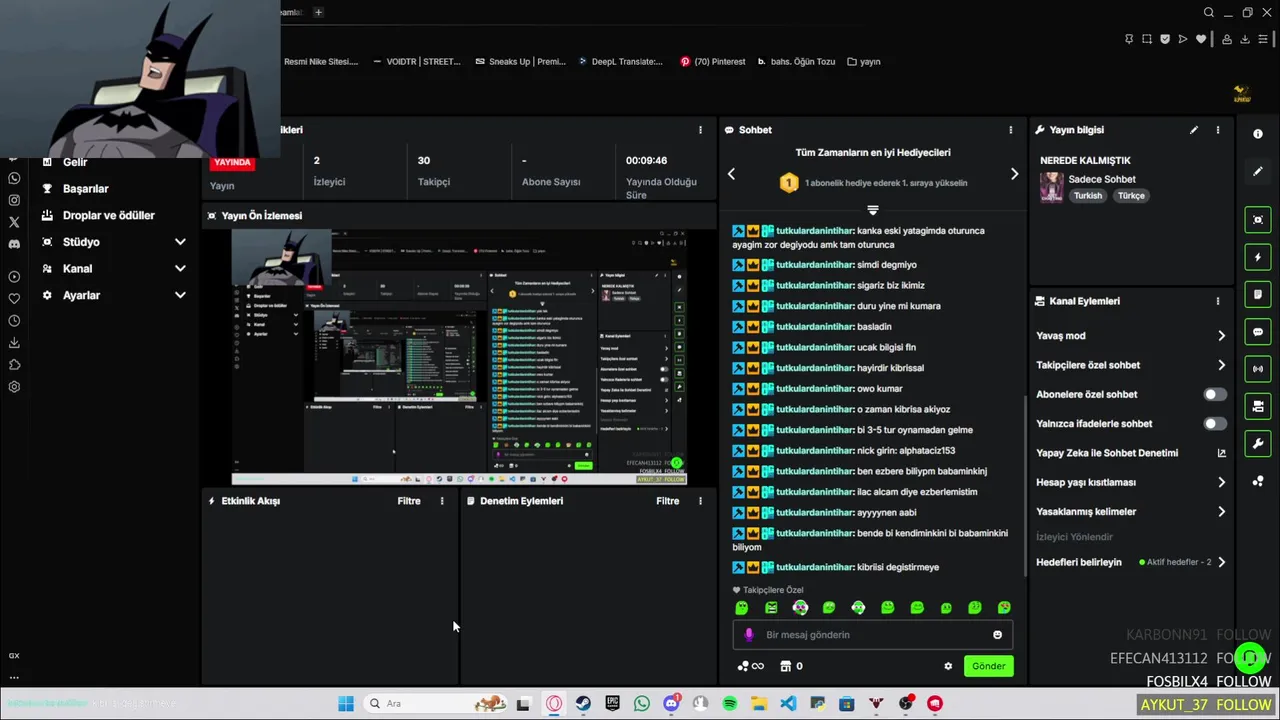Image resolution: width=1280 pixels, height=720 pixels.
Task: Click the pencil edit icon in right toolbar
Action: coord(1258,171)
